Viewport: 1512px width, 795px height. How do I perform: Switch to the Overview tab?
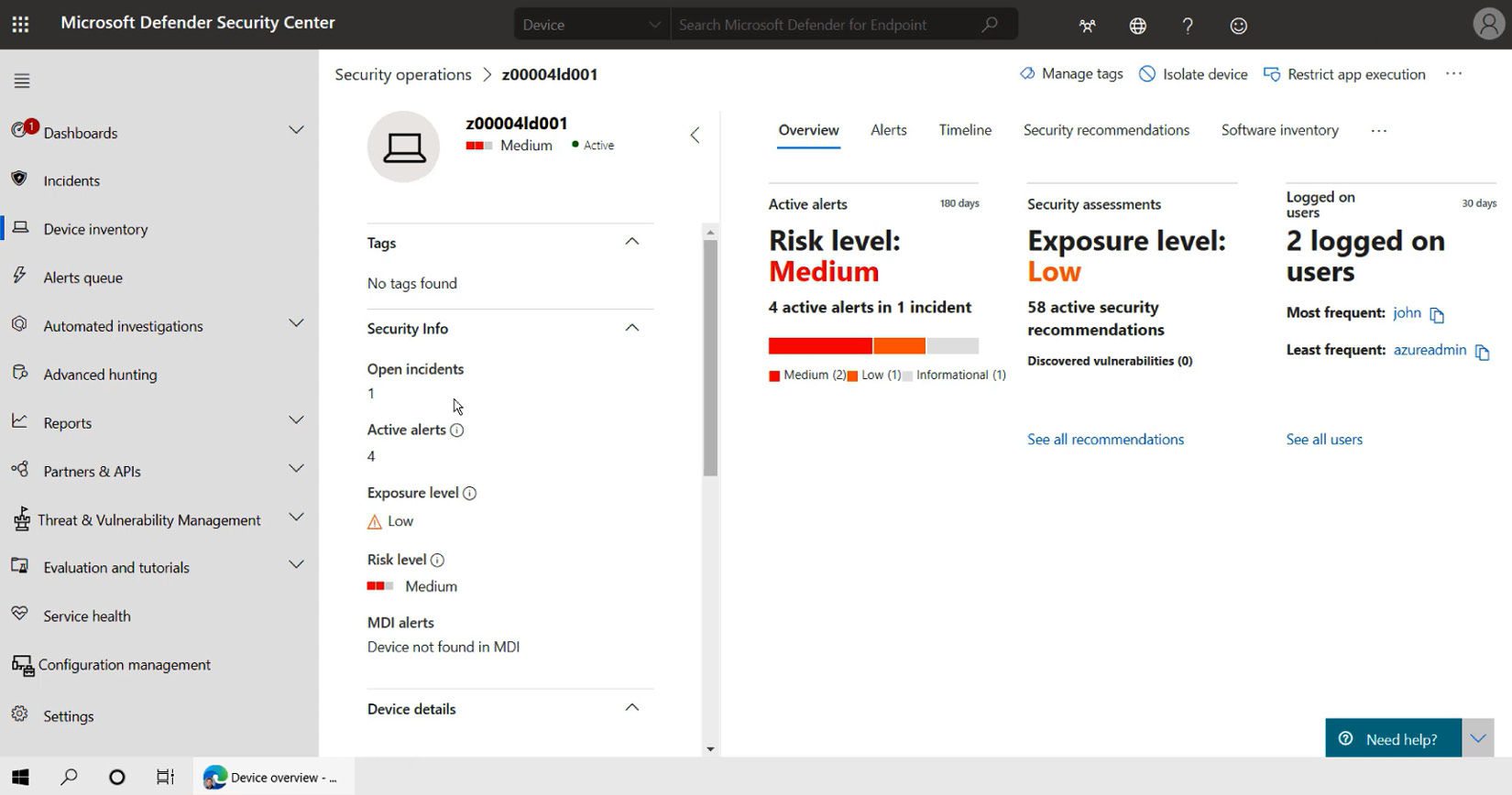[808, 130]
